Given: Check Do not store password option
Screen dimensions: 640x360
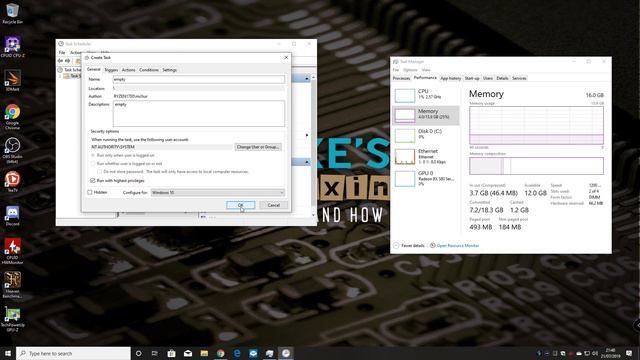Looking at the screenshot, I should (99, 172).
